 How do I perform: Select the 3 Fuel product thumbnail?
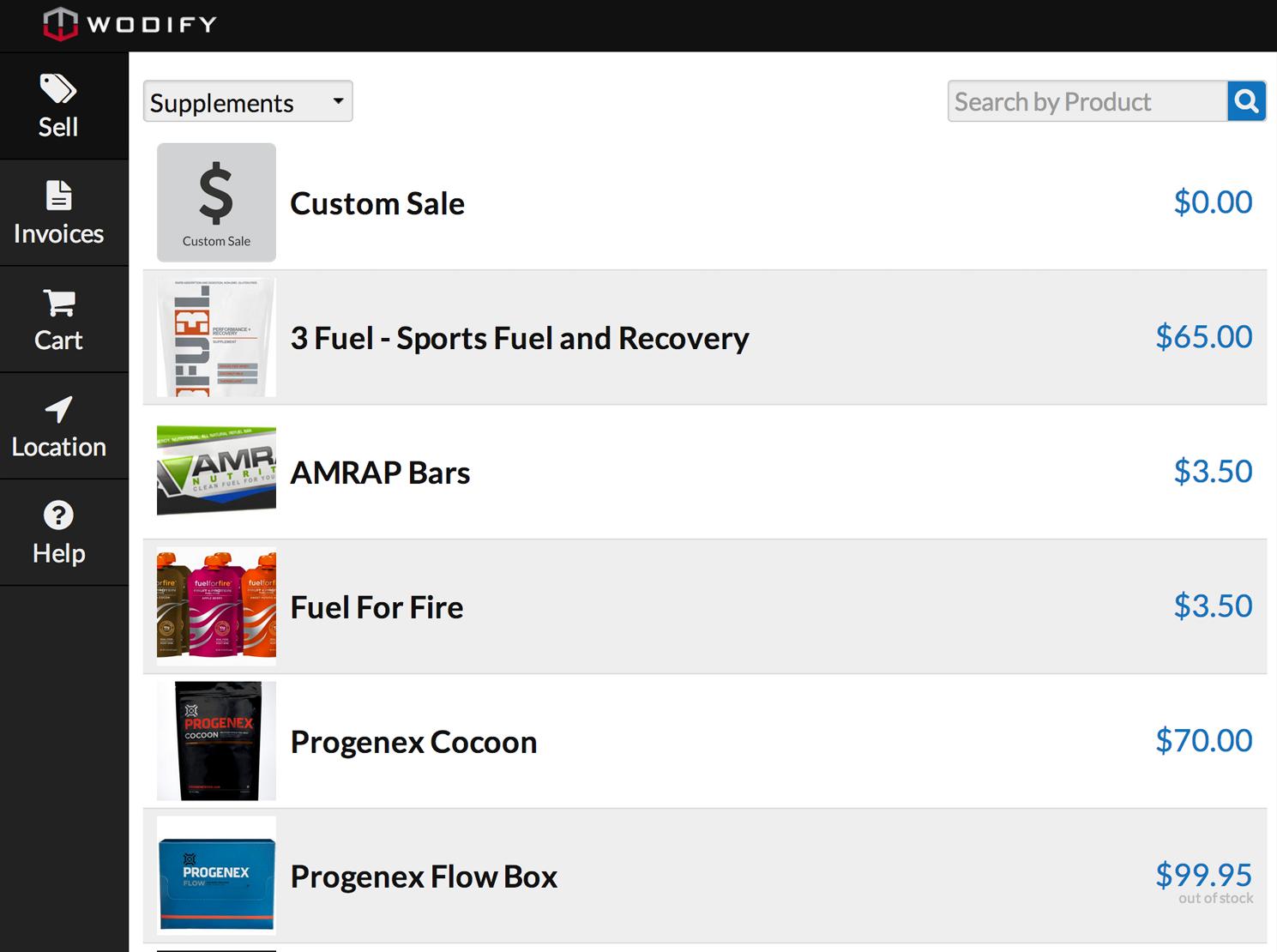coord(216,337)
